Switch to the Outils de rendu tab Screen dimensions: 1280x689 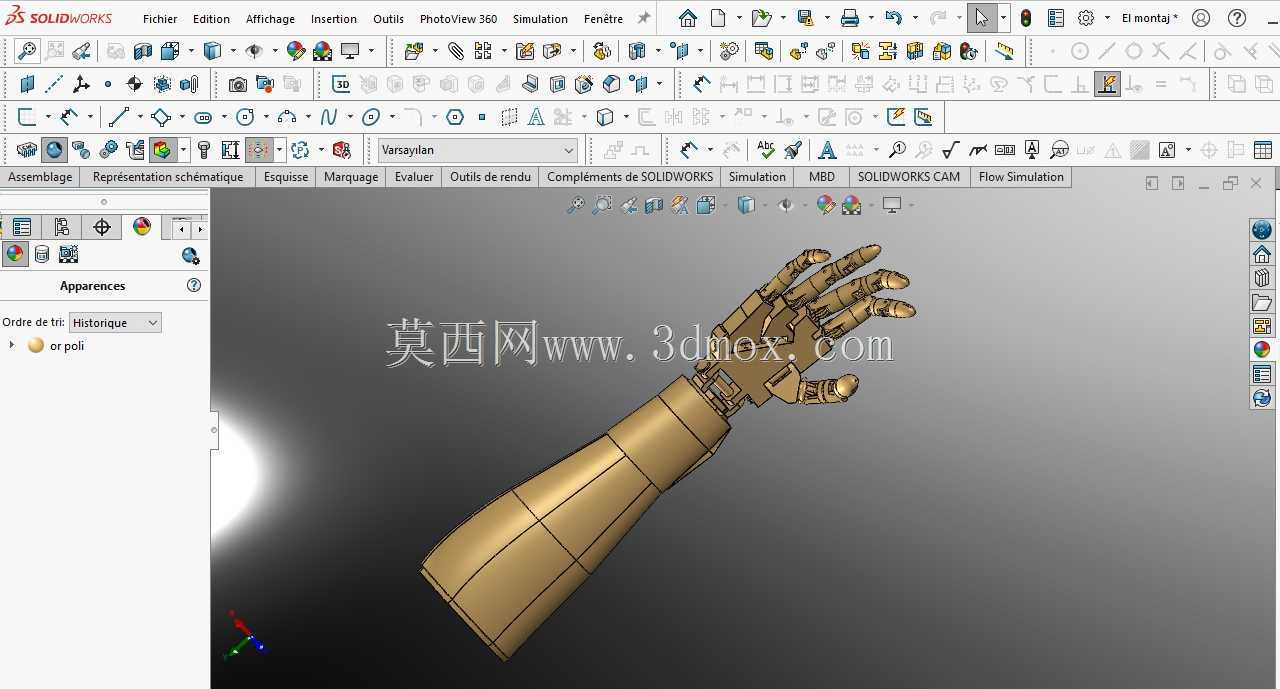click(x=490, y=177)
